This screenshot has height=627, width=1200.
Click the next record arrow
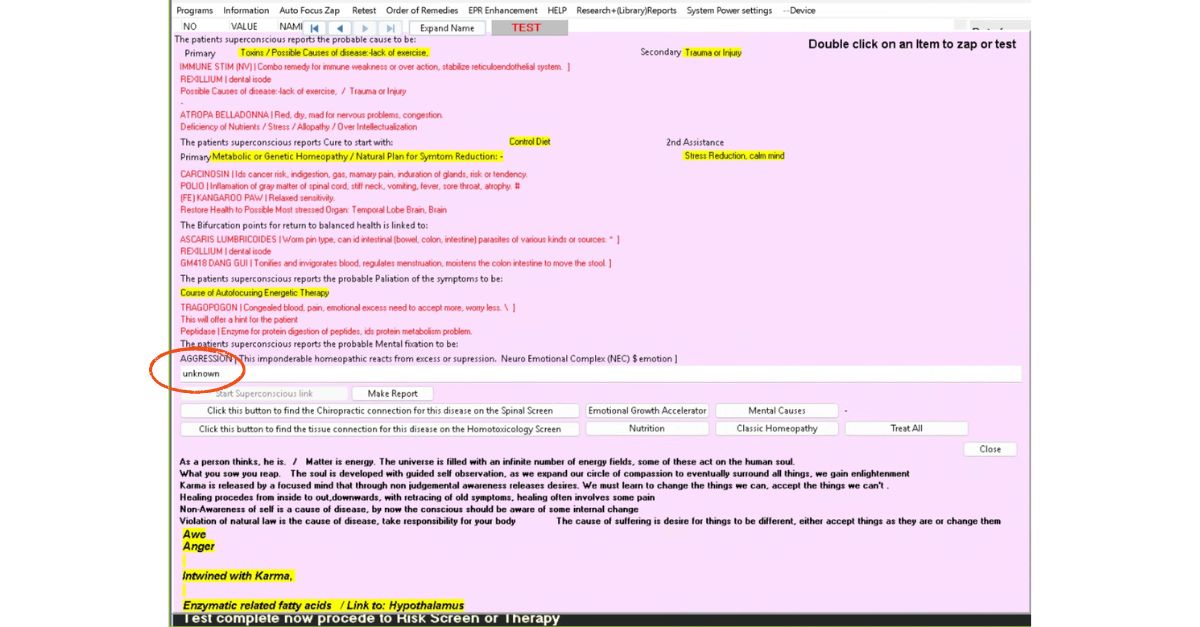coord(366,28)
